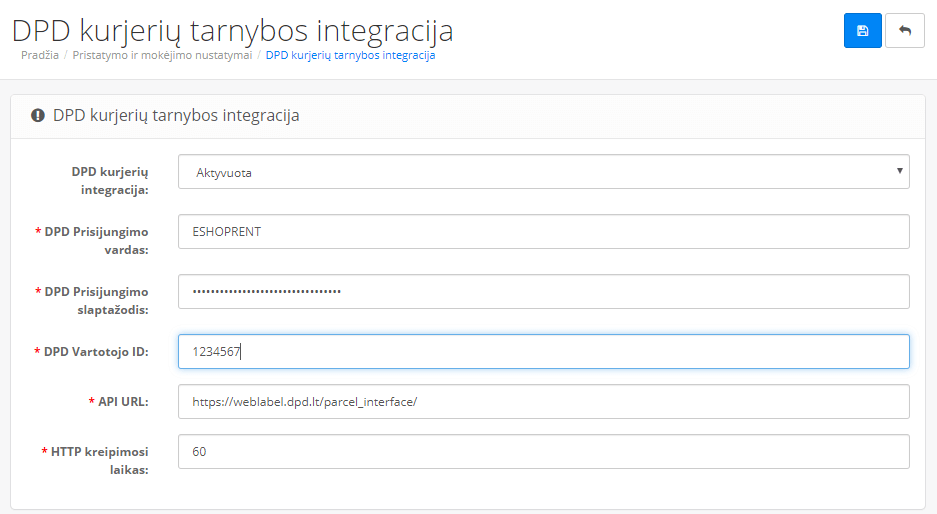Click the blue save floppy-disk button
The width and height of the screenshot is (937, 514).
point(862,30)
